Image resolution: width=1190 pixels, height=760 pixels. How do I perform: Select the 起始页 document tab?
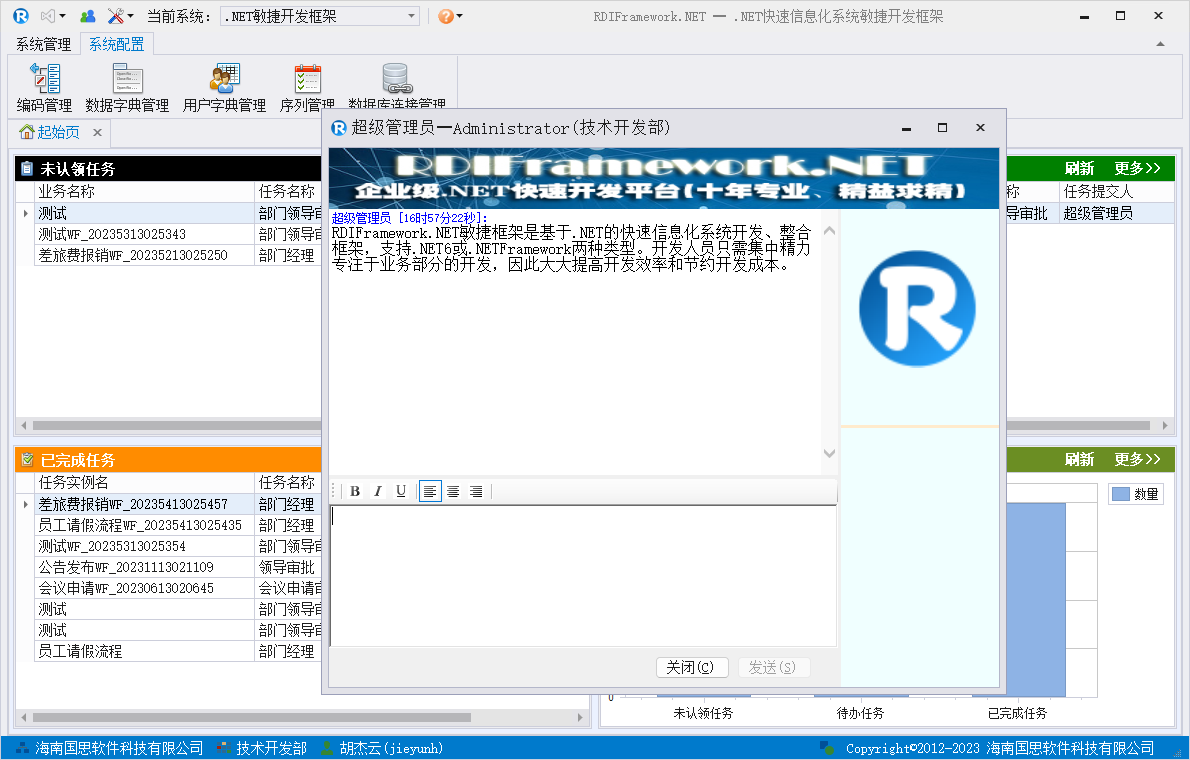[58, 132]
